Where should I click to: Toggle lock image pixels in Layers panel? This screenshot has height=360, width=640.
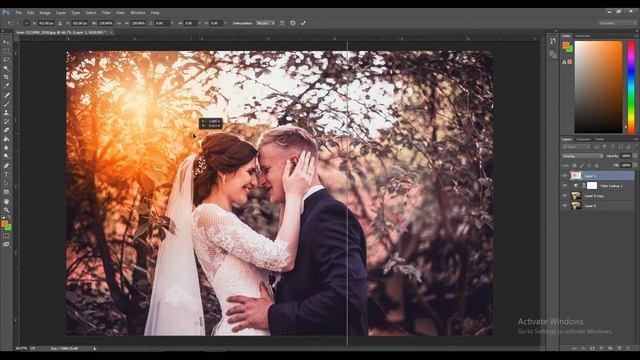pos(582,165)
